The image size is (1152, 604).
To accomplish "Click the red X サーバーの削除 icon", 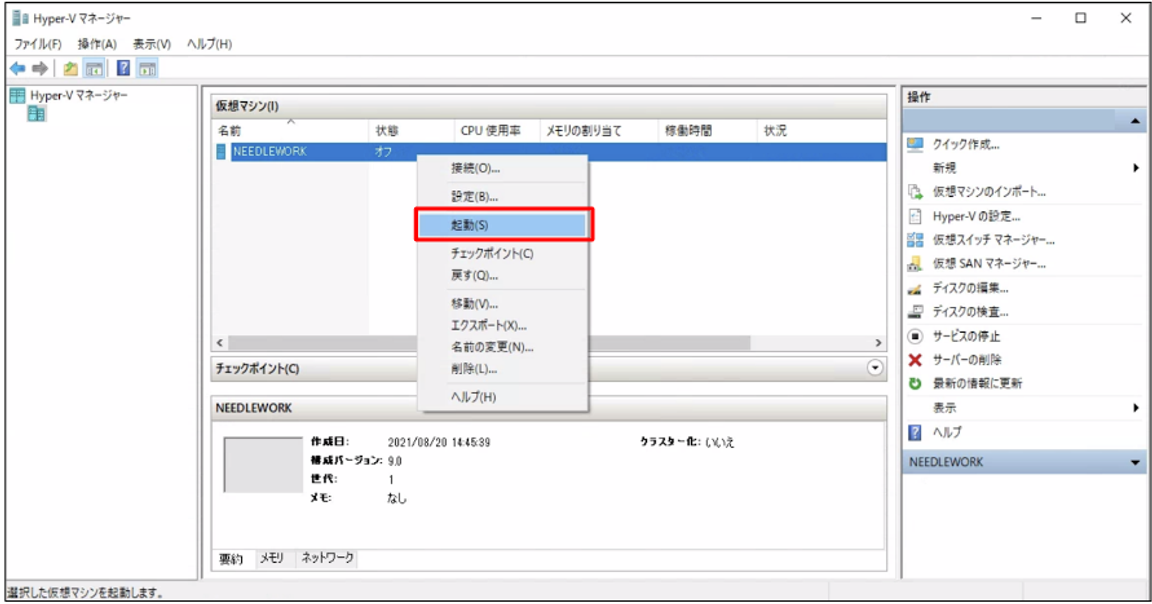I will (x=915, y=360).
